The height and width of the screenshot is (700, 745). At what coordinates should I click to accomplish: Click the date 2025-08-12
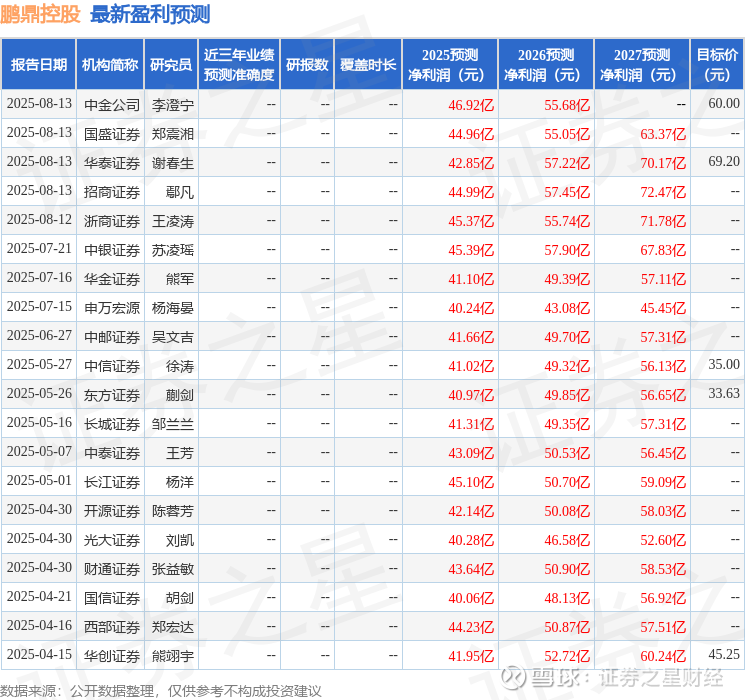click(39, 220)
